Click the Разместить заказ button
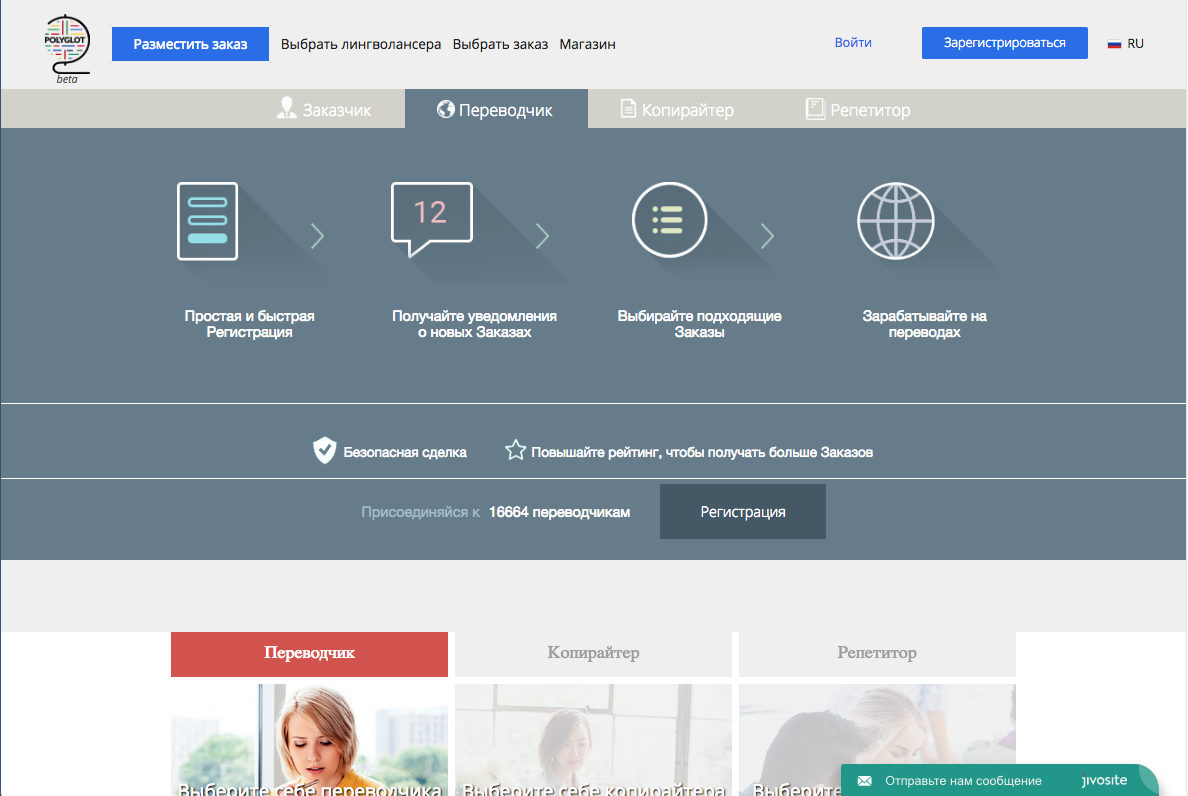Screen dimensions: 1188x796 [x=190, y=44]
